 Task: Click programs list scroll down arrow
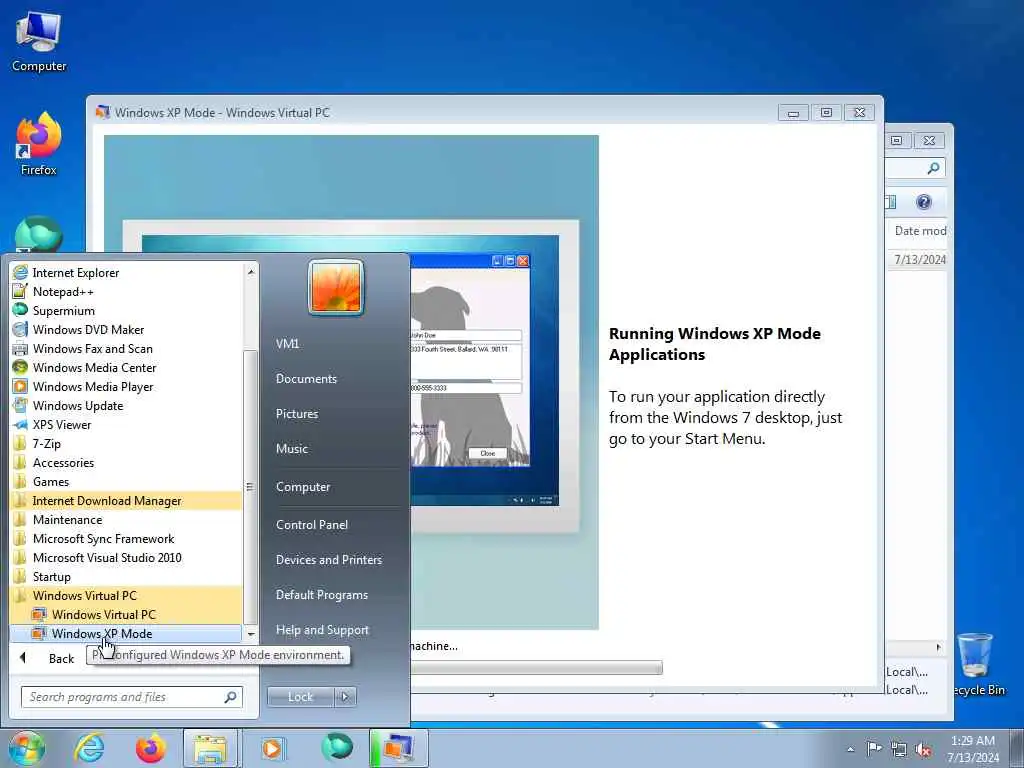coord(250,634)
